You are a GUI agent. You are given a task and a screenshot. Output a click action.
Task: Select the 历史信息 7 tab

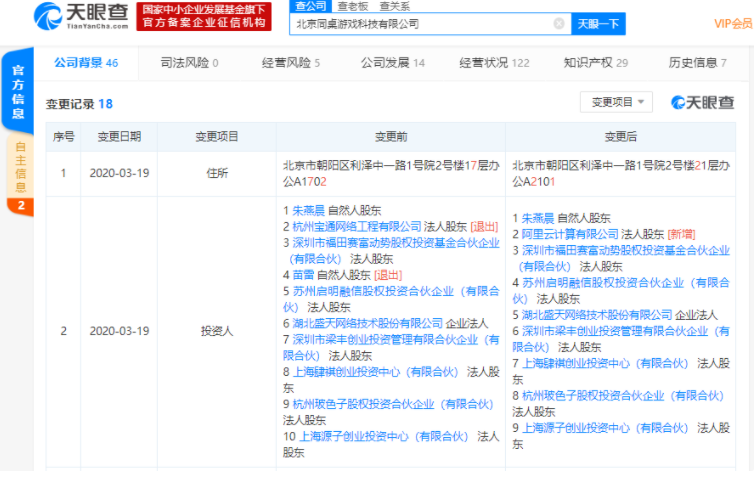(x=697, y=63)
